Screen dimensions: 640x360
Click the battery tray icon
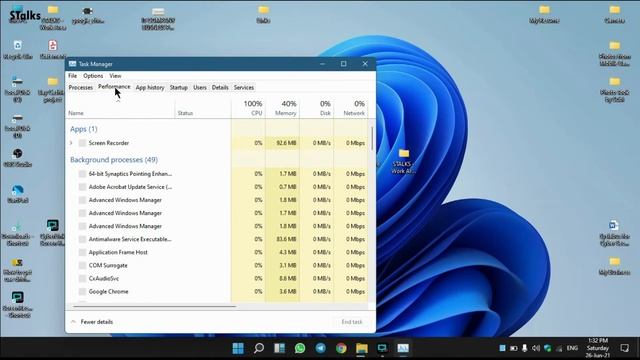514,348
